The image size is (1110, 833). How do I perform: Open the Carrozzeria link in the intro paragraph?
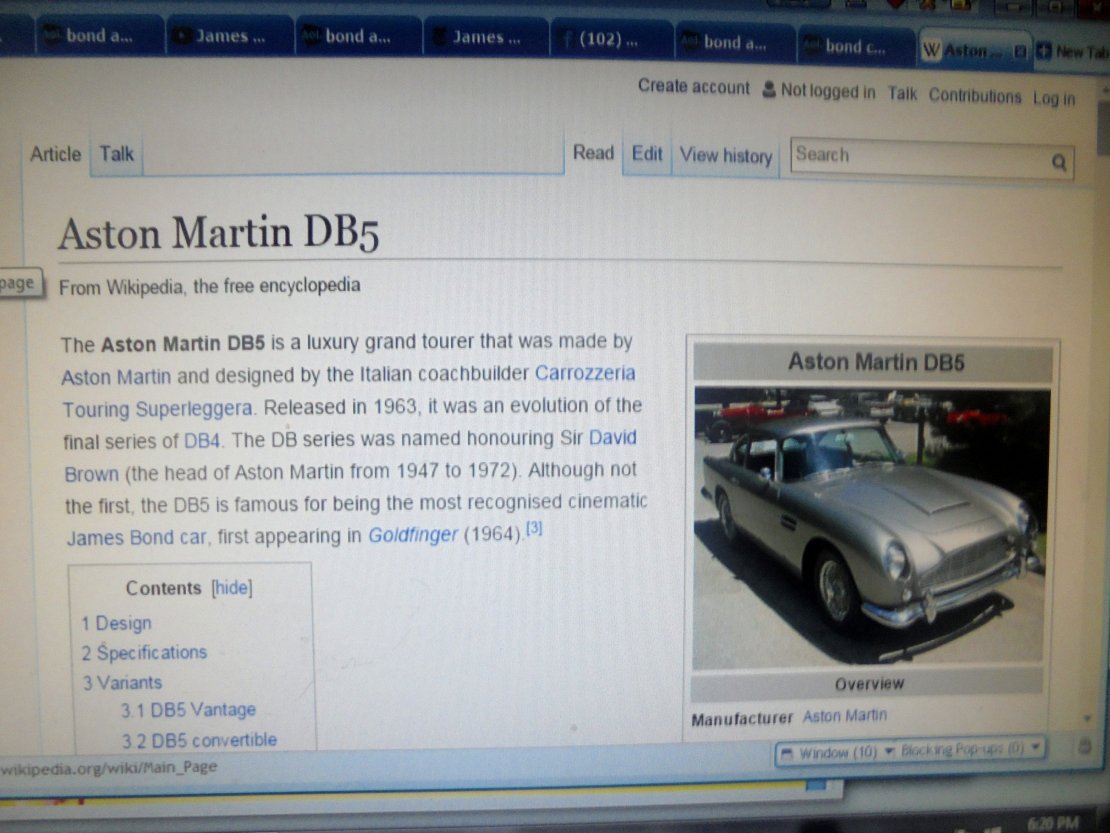585,373
